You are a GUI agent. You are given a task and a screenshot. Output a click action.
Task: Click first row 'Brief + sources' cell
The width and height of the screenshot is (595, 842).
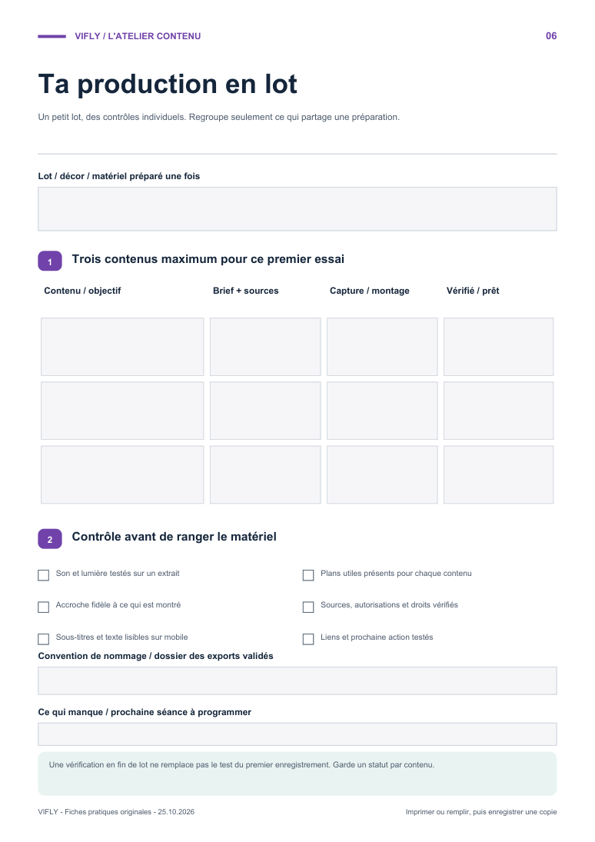tap(265, 346)
